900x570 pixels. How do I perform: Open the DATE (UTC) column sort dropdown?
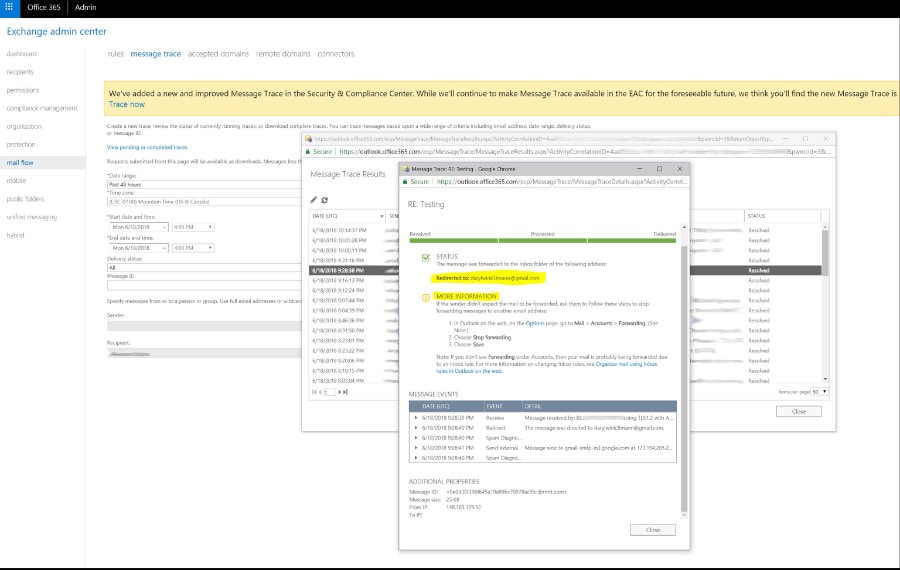tap(381, 216)
